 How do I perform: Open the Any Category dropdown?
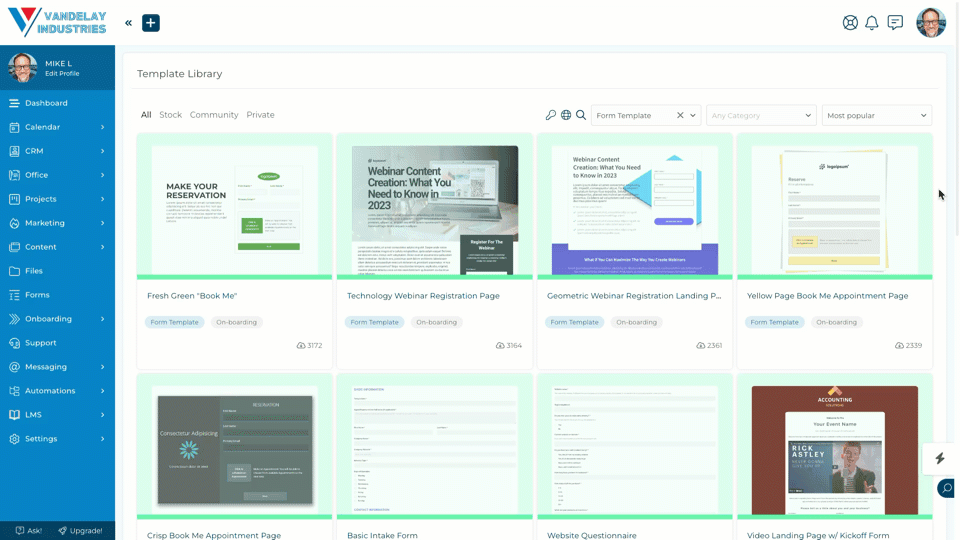761,115
